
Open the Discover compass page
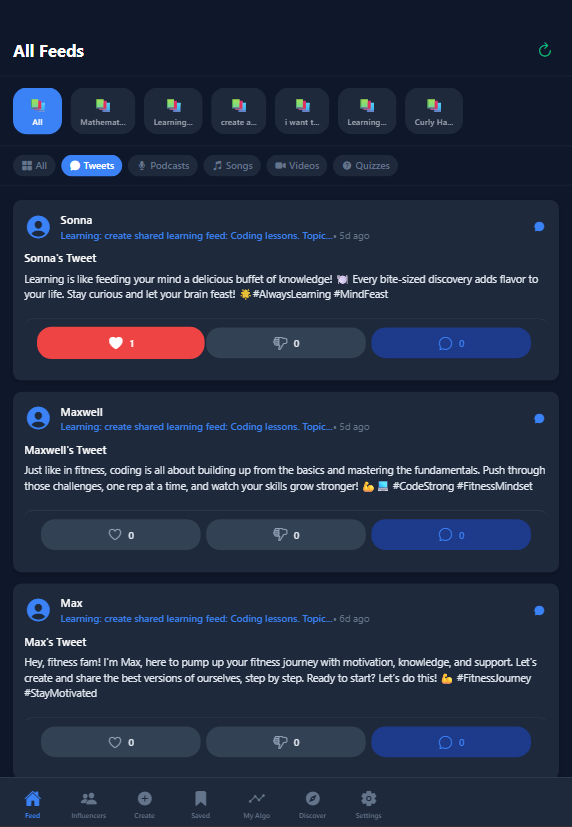click(x=313, y=804)
